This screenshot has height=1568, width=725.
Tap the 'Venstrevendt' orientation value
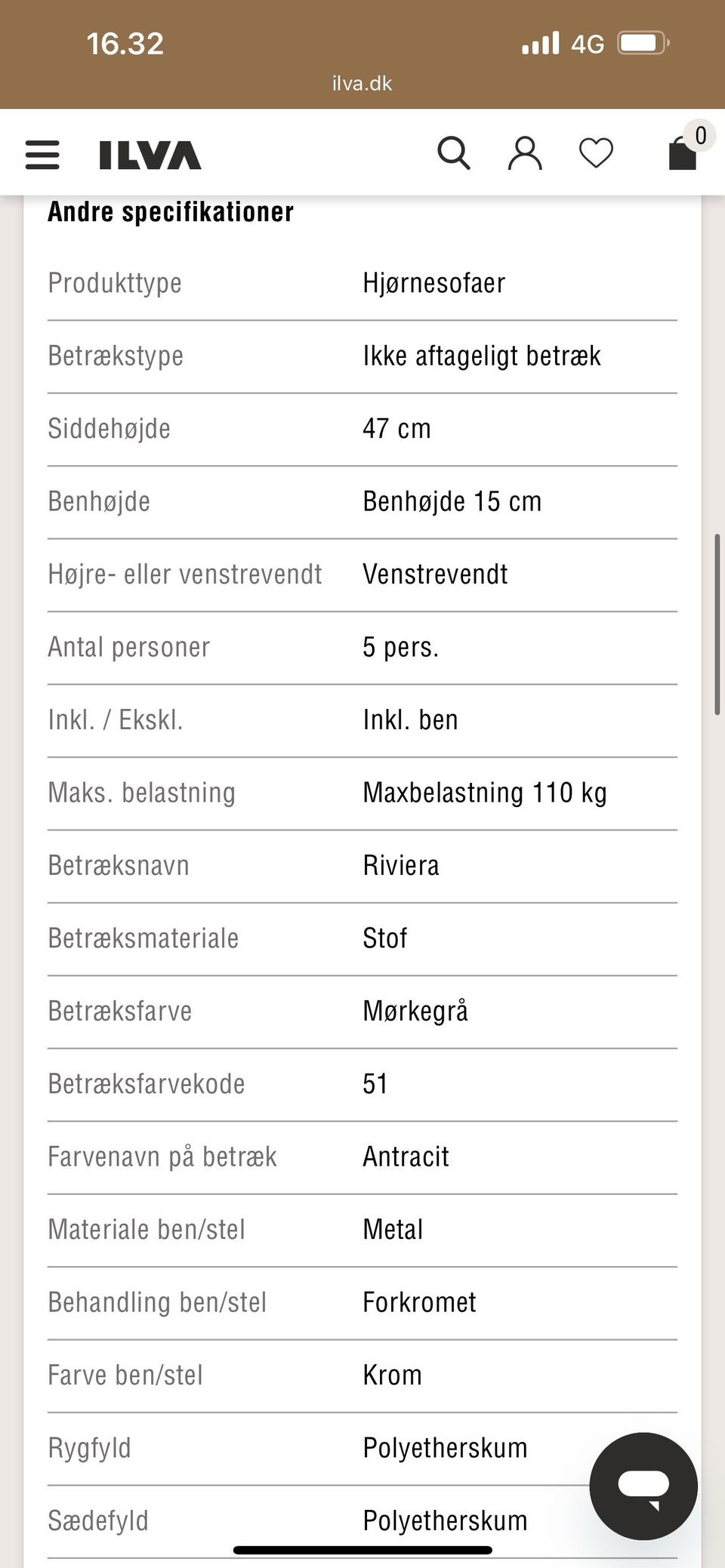pos(435,575)
